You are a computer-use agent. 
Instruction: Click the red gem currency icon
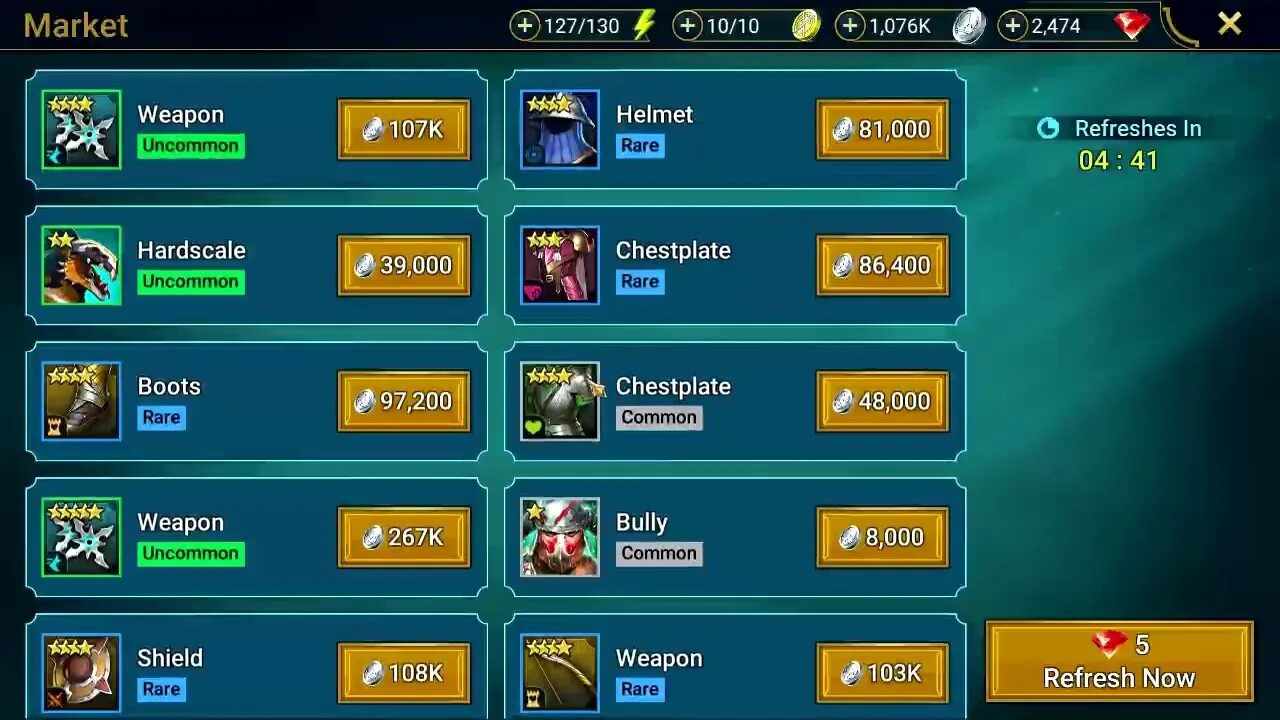pos(1131,26)
